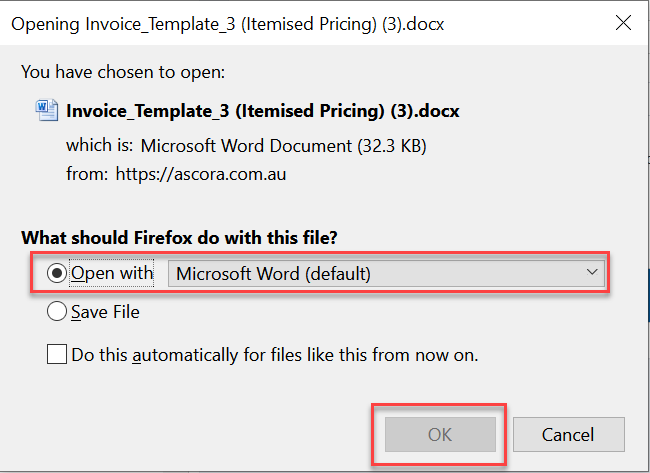
Task: Open the Microsoft Word (default) application dropdown
Action: pyautogui.click(x=386, y=274)
